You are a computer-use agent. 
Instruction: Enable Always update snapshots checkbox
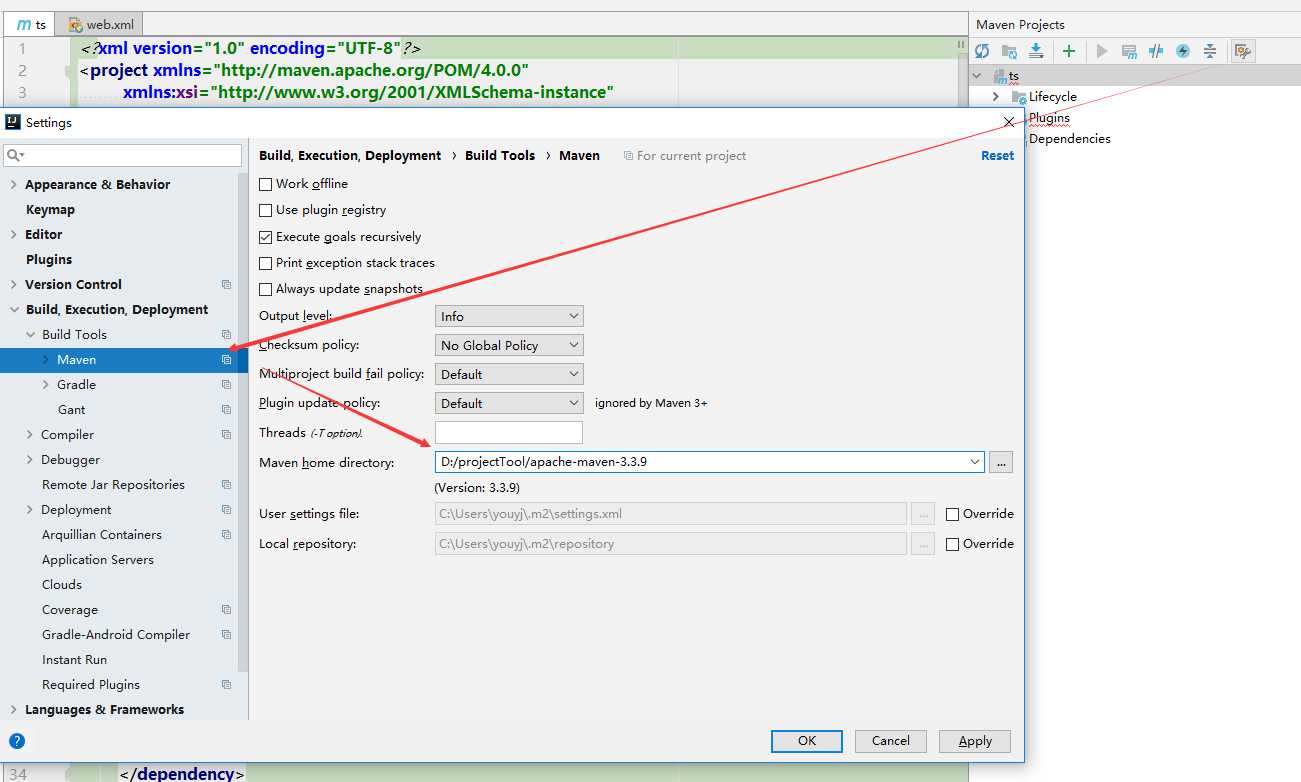pos(266,289)
